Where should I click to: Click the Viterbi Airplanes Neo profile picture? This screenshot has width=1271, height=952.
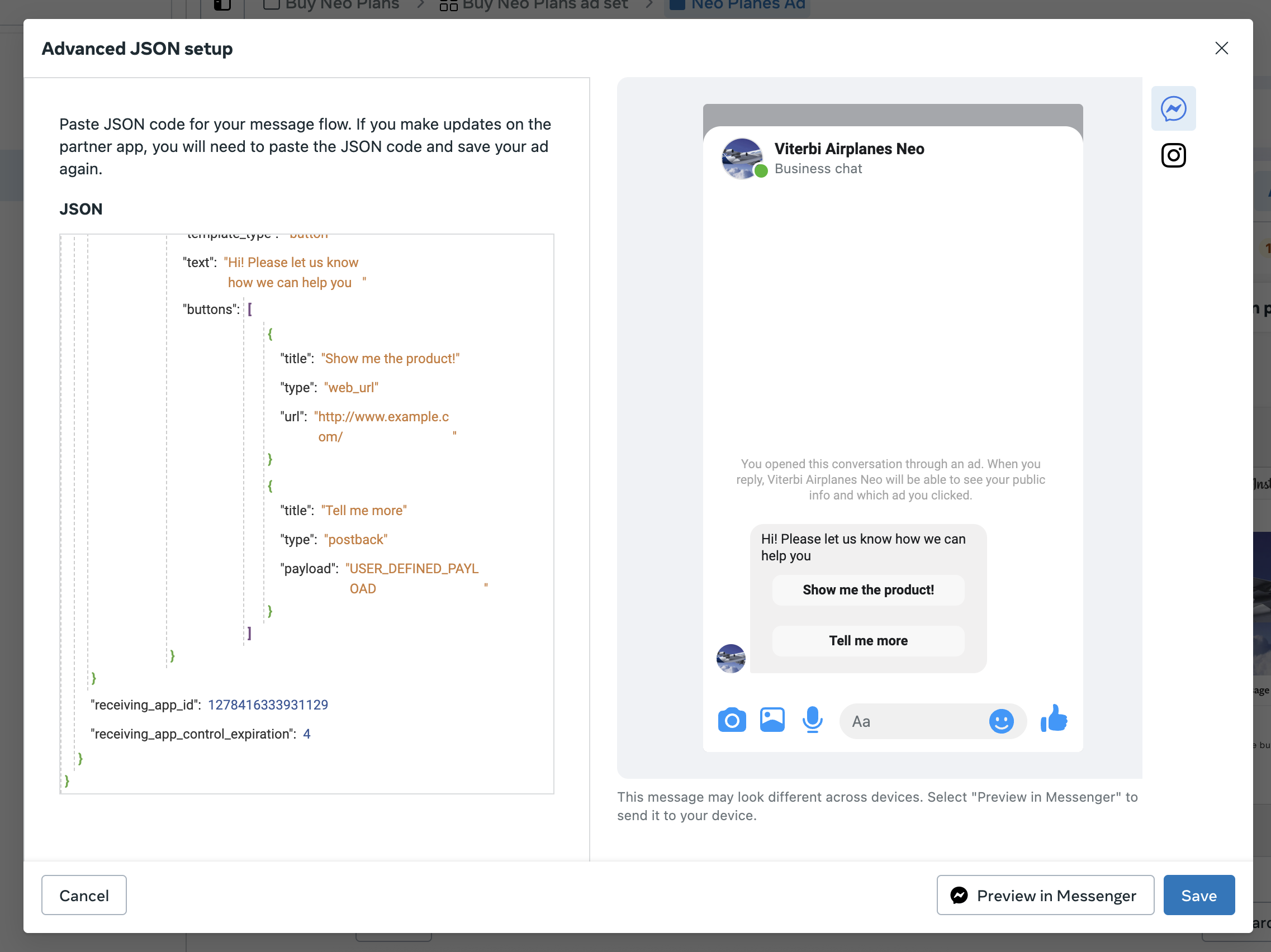(742, 159)
